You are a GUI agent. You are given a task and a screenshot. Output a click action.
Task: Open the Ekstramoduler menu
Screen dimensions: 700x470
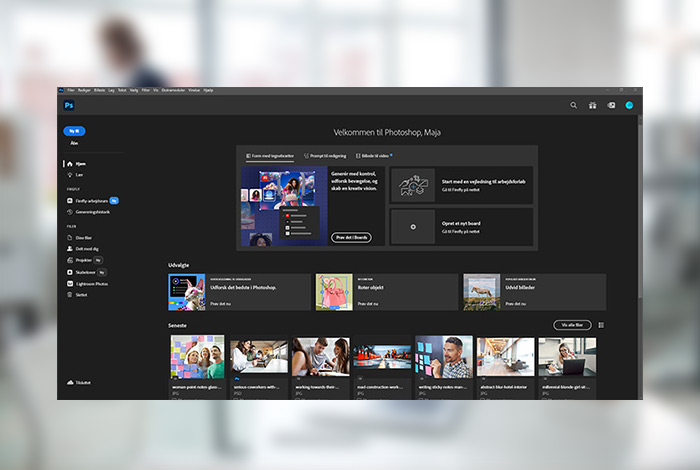(x=173, y=90)
